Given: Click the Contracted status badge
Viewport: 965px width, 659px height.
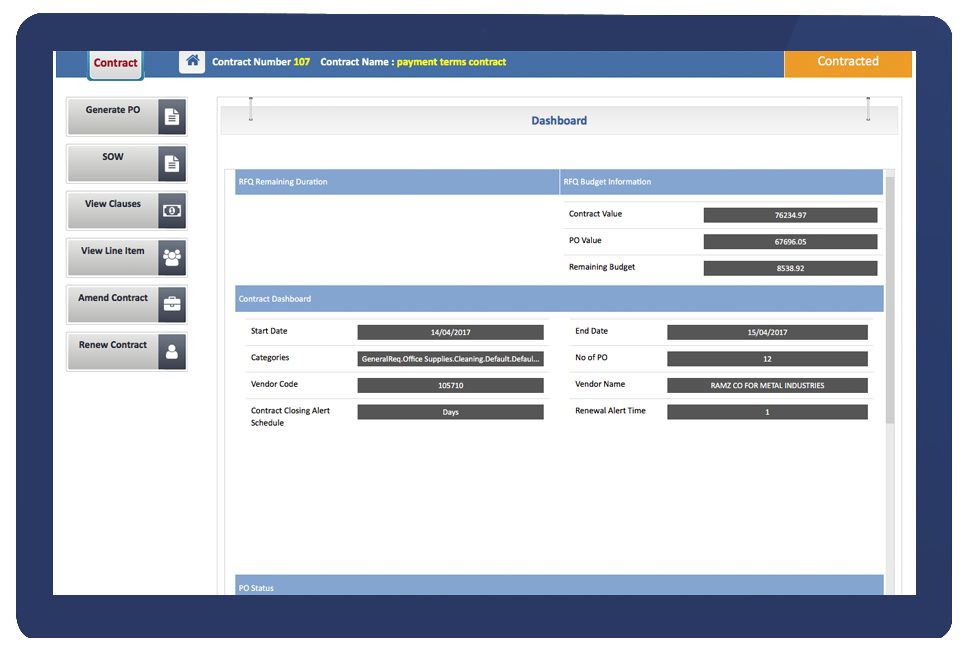Looking at the screenshot, I should (x=848, y=61).
